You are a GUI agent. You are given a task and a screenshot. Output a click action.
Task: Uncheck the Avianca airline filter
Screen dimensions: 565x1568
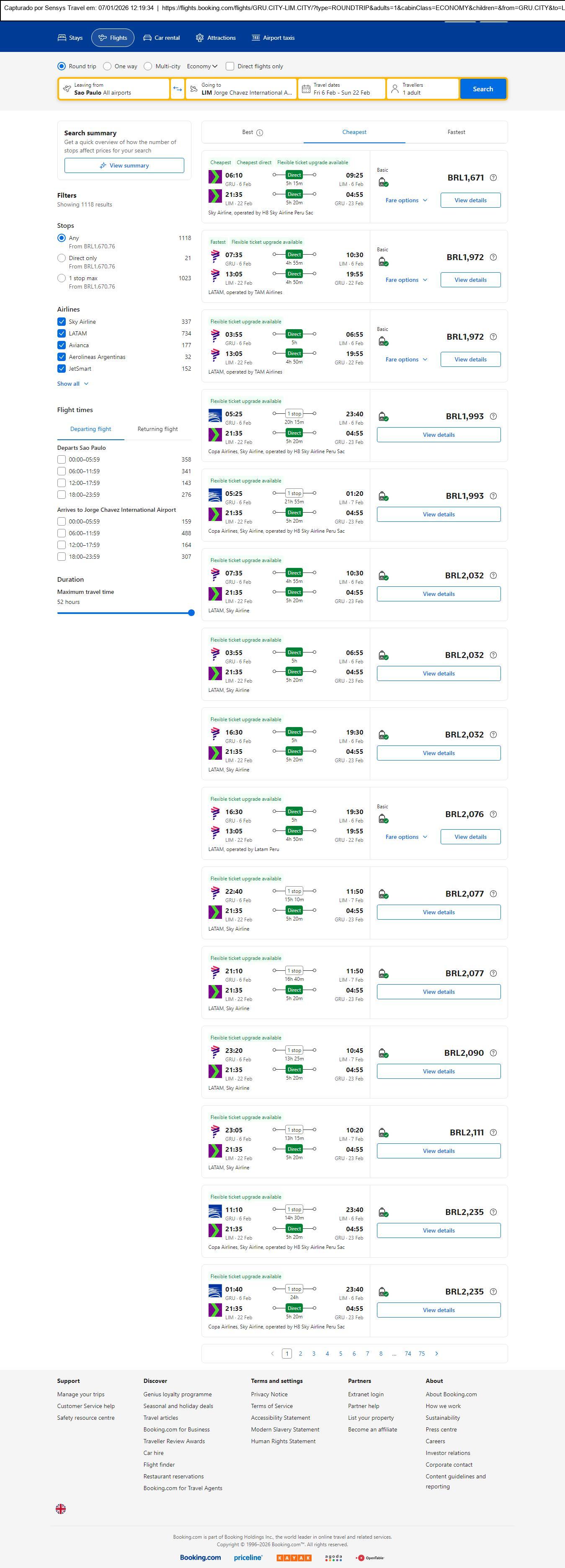pyautogui.click(x=62, y=345)
